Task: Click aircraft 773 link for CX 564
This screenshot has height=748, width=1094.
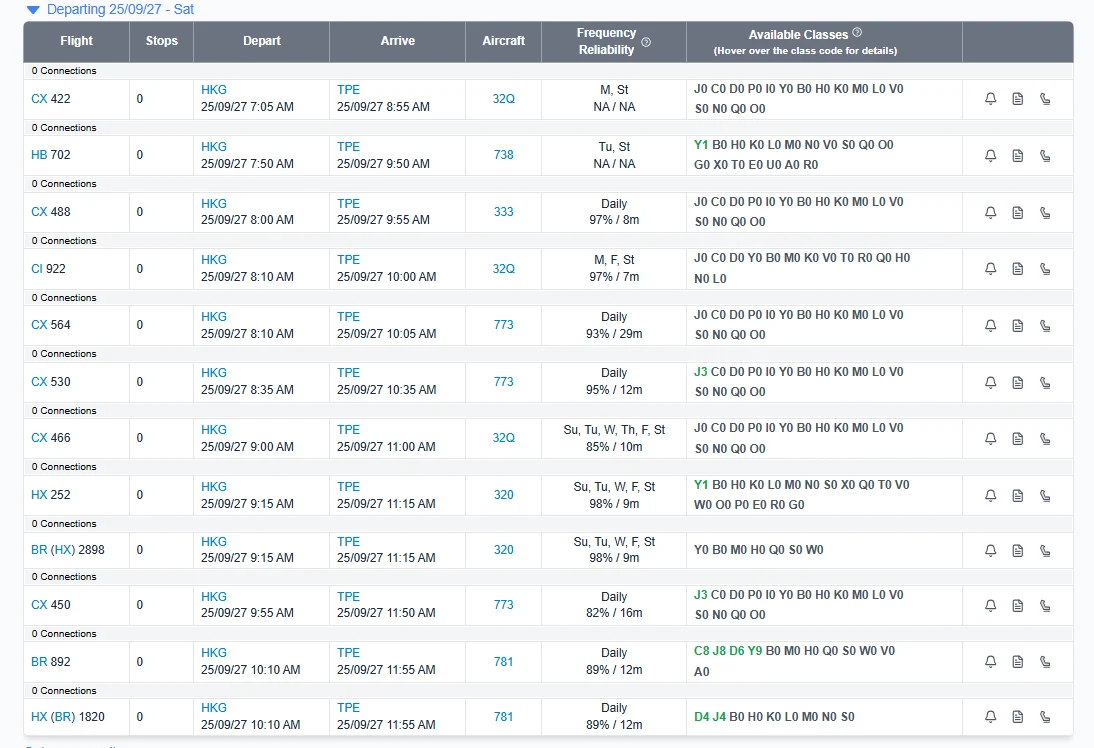Action: [503, 325]
